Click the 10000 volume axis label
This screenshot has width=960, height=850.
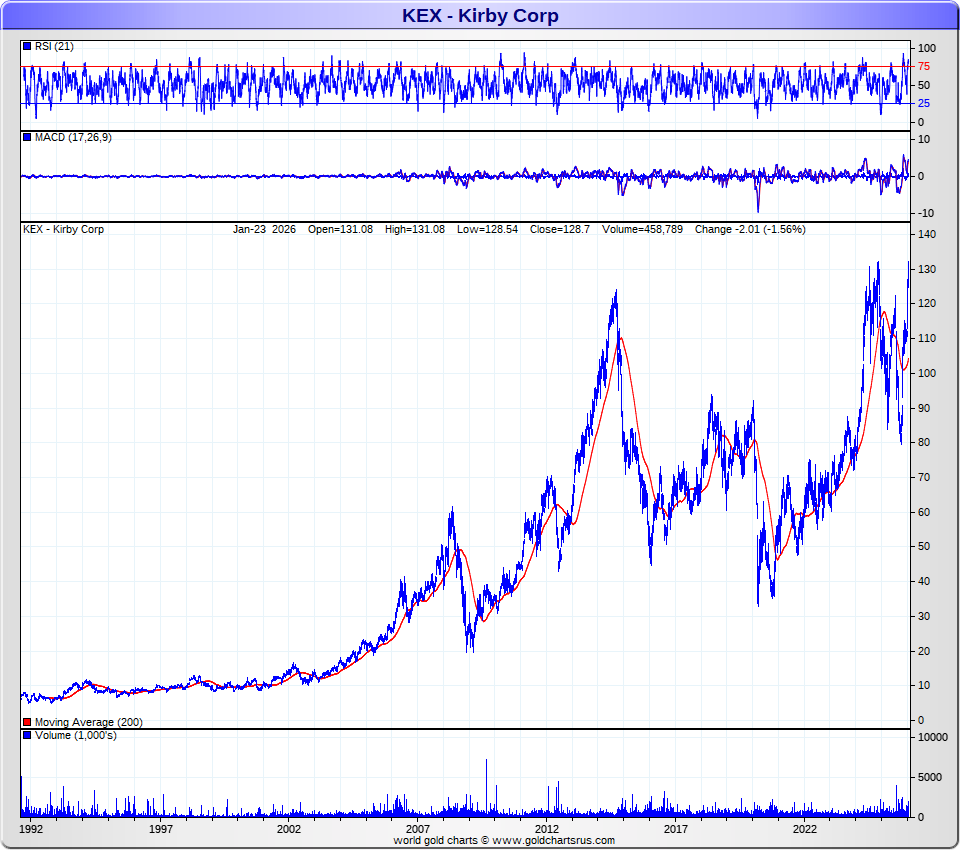(x=932, y=737)
